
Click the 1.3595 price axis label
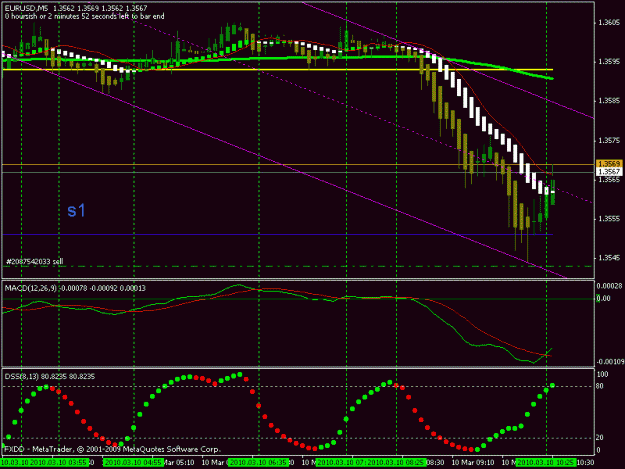609,62
